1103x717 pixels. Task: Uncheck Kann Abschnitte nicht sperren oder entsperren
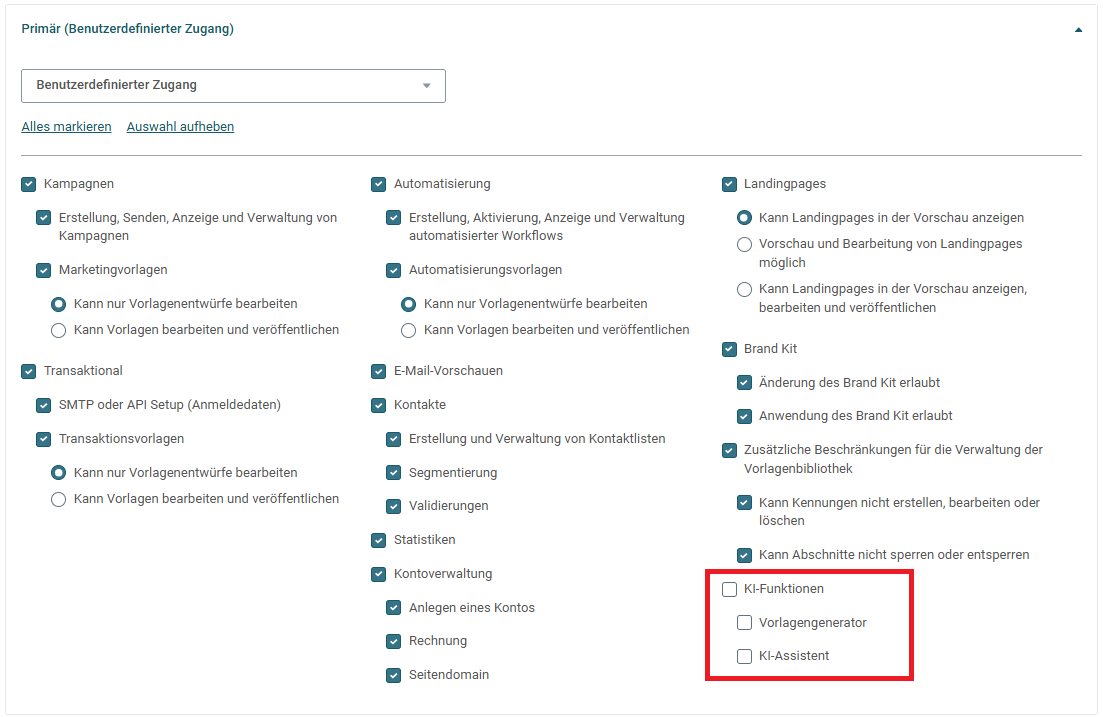tap(744, 555)
